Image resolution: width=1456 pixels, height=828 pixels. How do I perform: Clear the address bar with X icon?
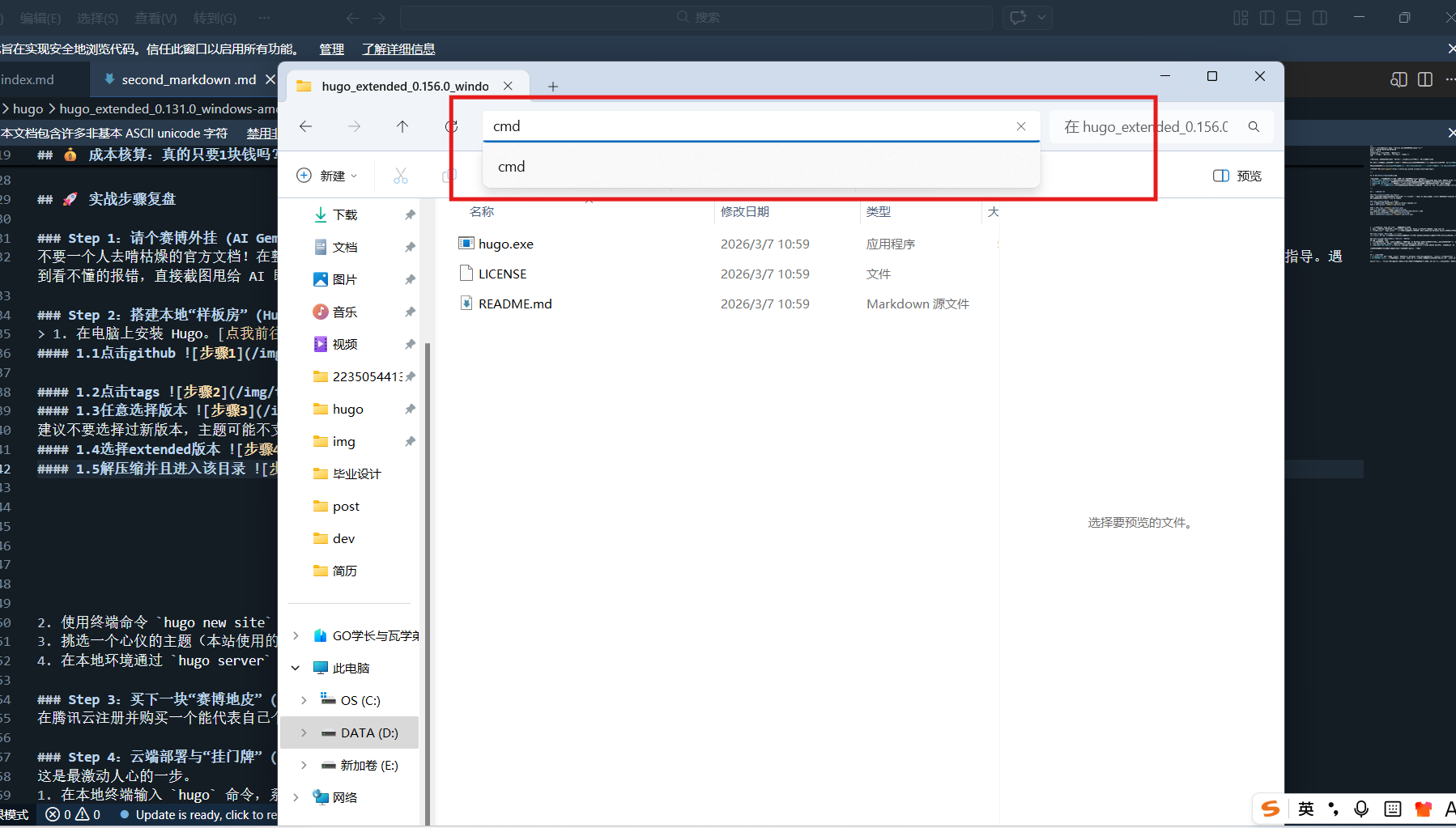point(1021,126)
